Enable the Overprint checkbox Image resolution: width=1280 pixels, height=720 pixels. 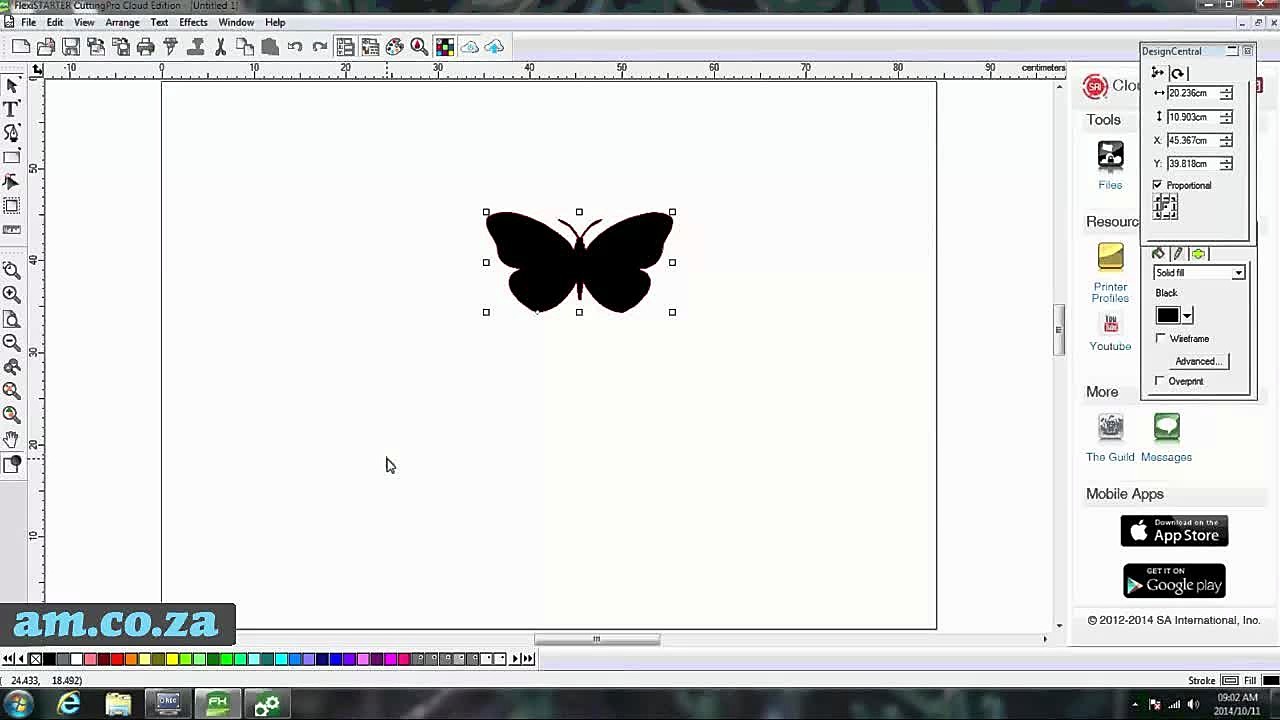[1160, 381]
